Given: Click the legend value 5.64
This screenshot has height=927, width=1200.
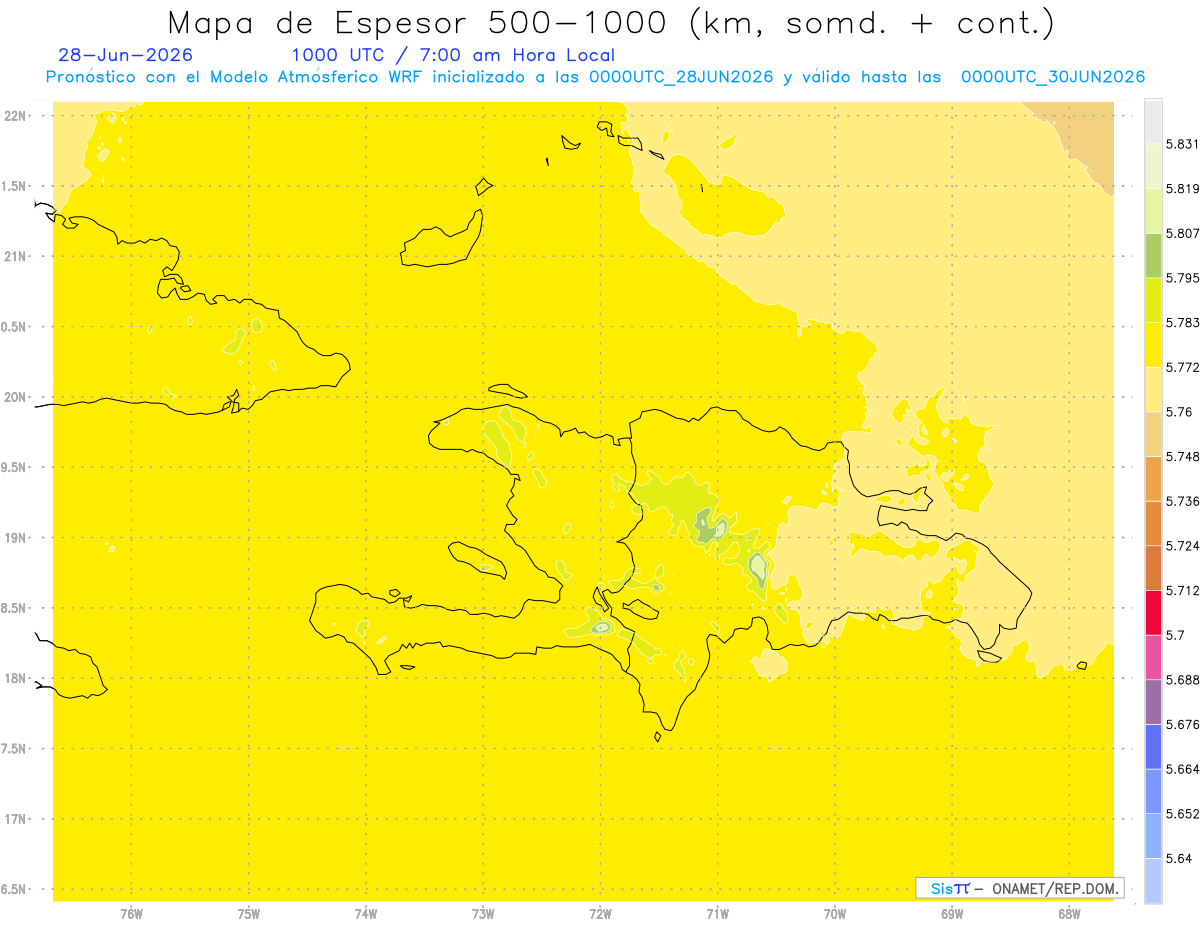Looking at the screenshot, I should click(x=1179, y=859).
